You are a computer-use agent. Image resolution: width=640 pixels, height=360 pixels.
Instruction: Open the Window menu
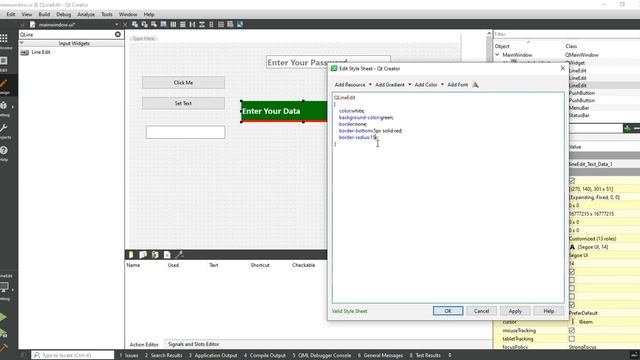128,14
